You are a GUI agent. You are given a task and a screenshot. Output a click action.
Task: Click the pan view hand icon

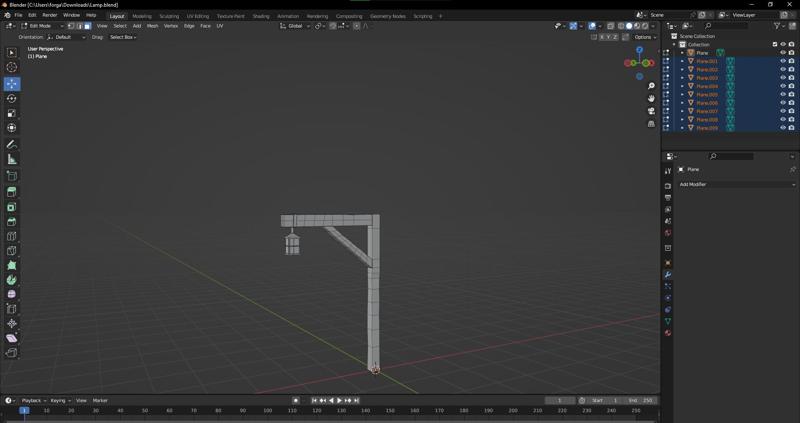pos(651,98)
